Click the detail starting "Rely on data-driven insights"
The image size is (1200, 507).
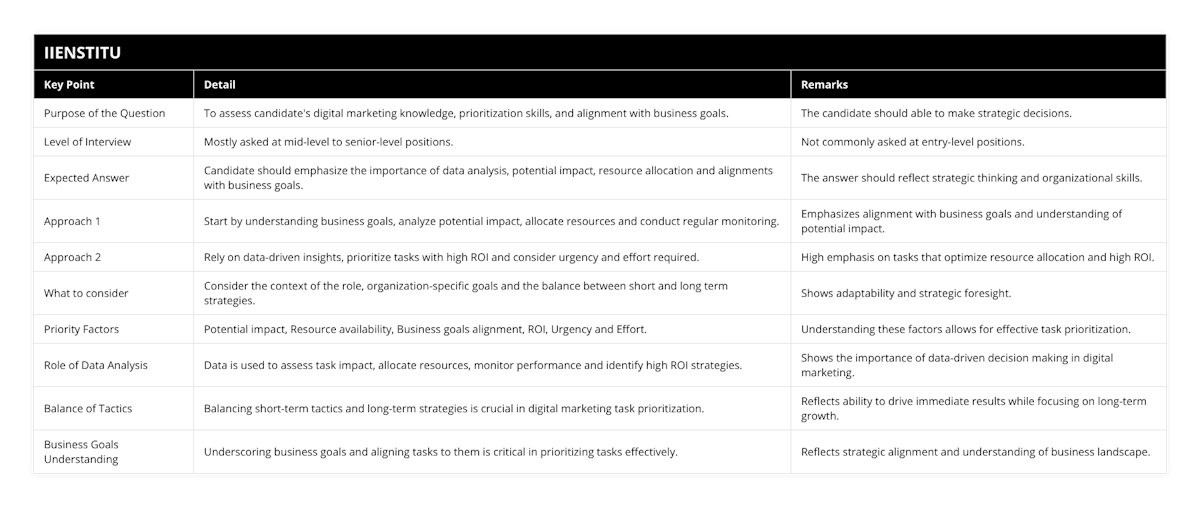[451, 257]
